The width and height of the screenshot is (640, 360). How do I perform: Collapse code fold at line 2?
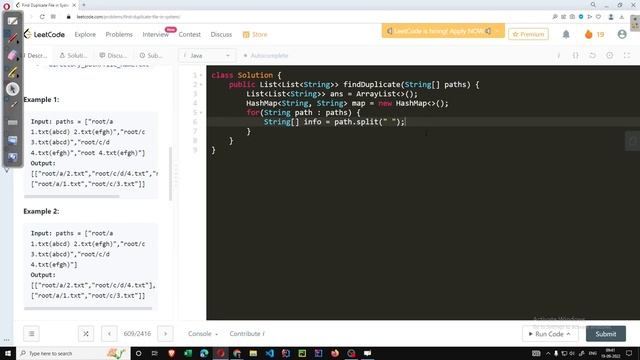coord(200,85)
